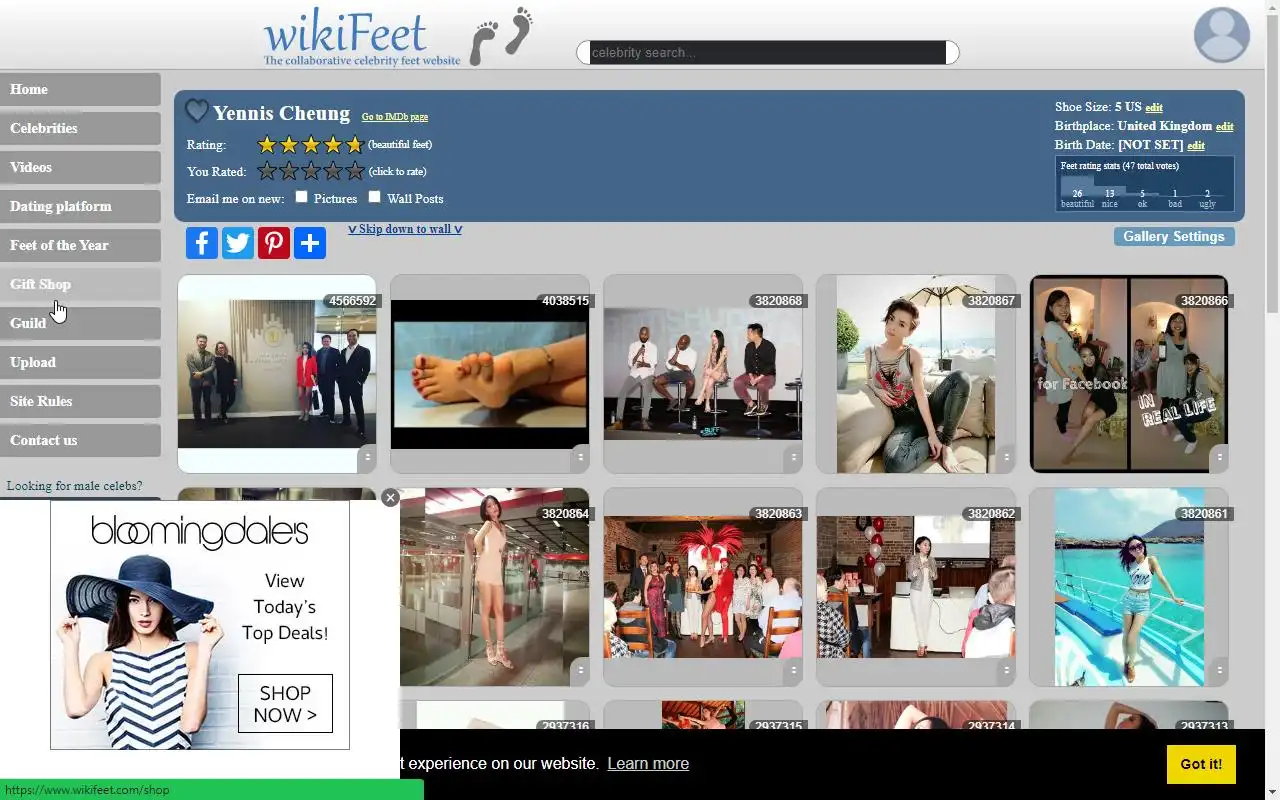Screen dimensions: 1280x800
Task: Click the beautiful votes bar in rating stats
Action: (x=1077, y=187)
